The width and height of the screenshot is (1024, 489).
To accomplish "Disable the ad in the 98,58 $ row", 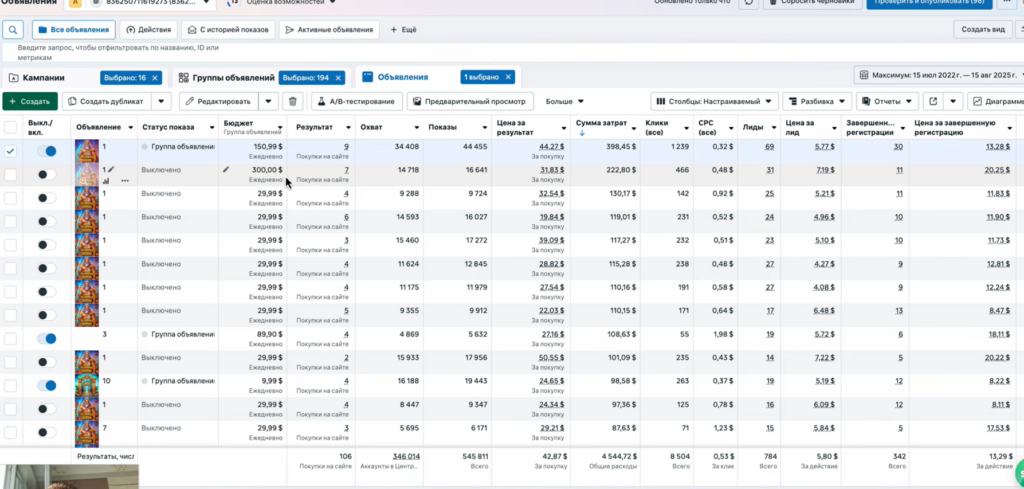I will click(46, 386).
